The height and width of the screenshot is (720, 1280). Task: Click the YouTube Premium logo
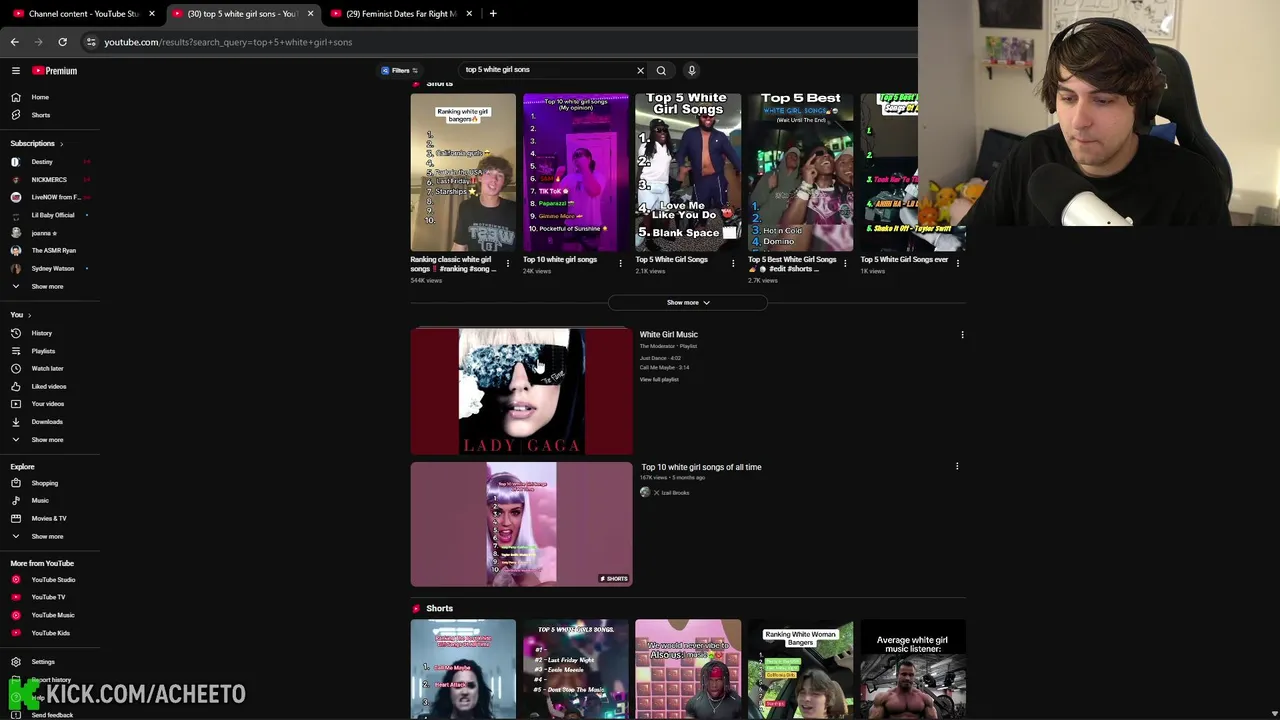tap(55, 70)
